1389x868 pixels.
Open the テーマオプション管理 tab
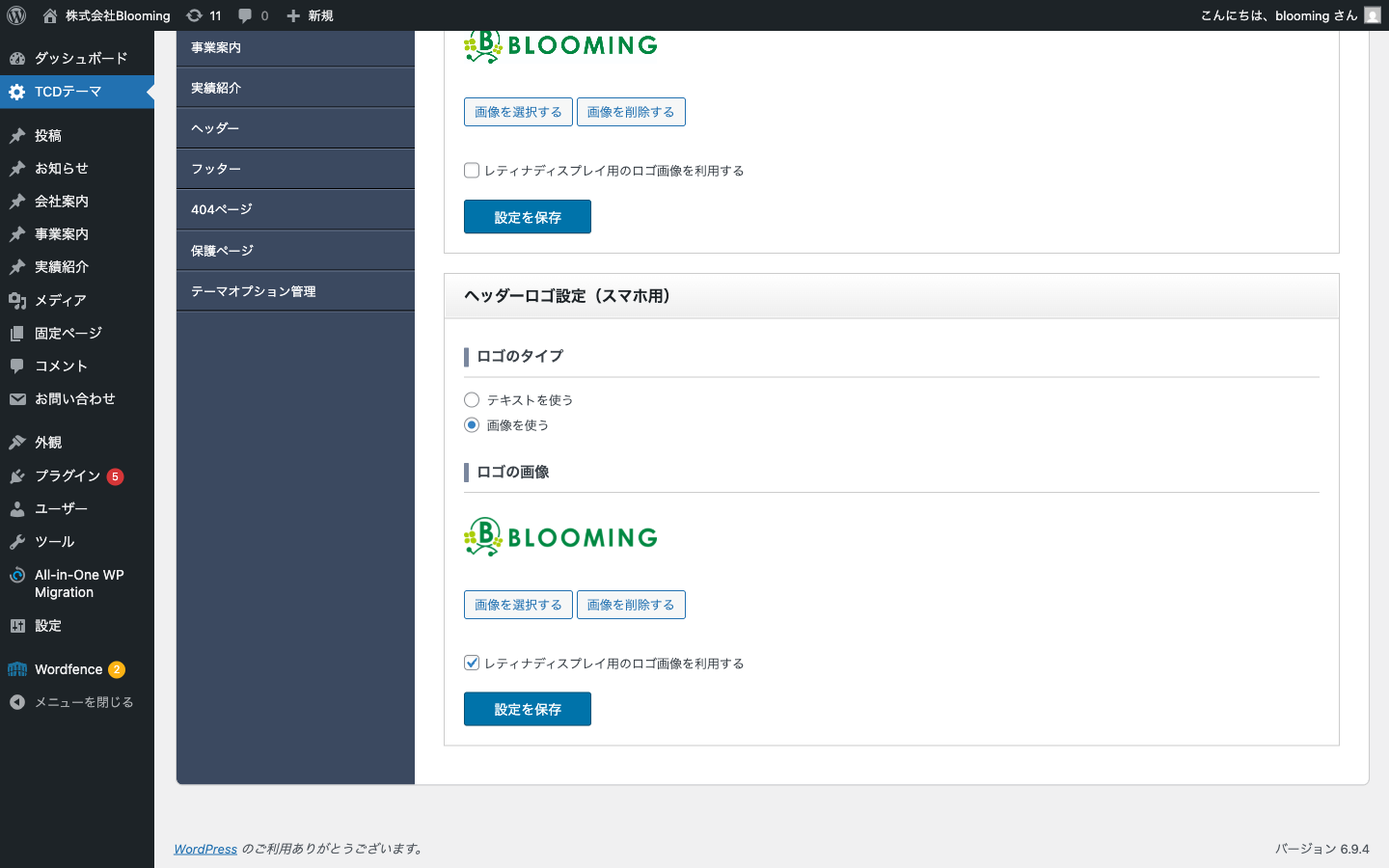295,291
